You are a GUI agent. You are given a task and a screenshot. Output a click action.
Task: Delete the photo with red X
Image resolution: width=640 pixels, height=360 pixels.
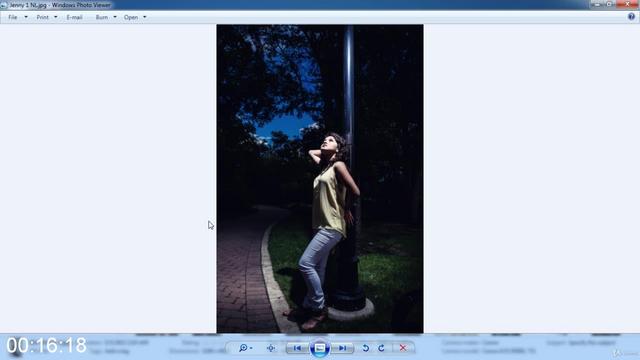[403, 348]
